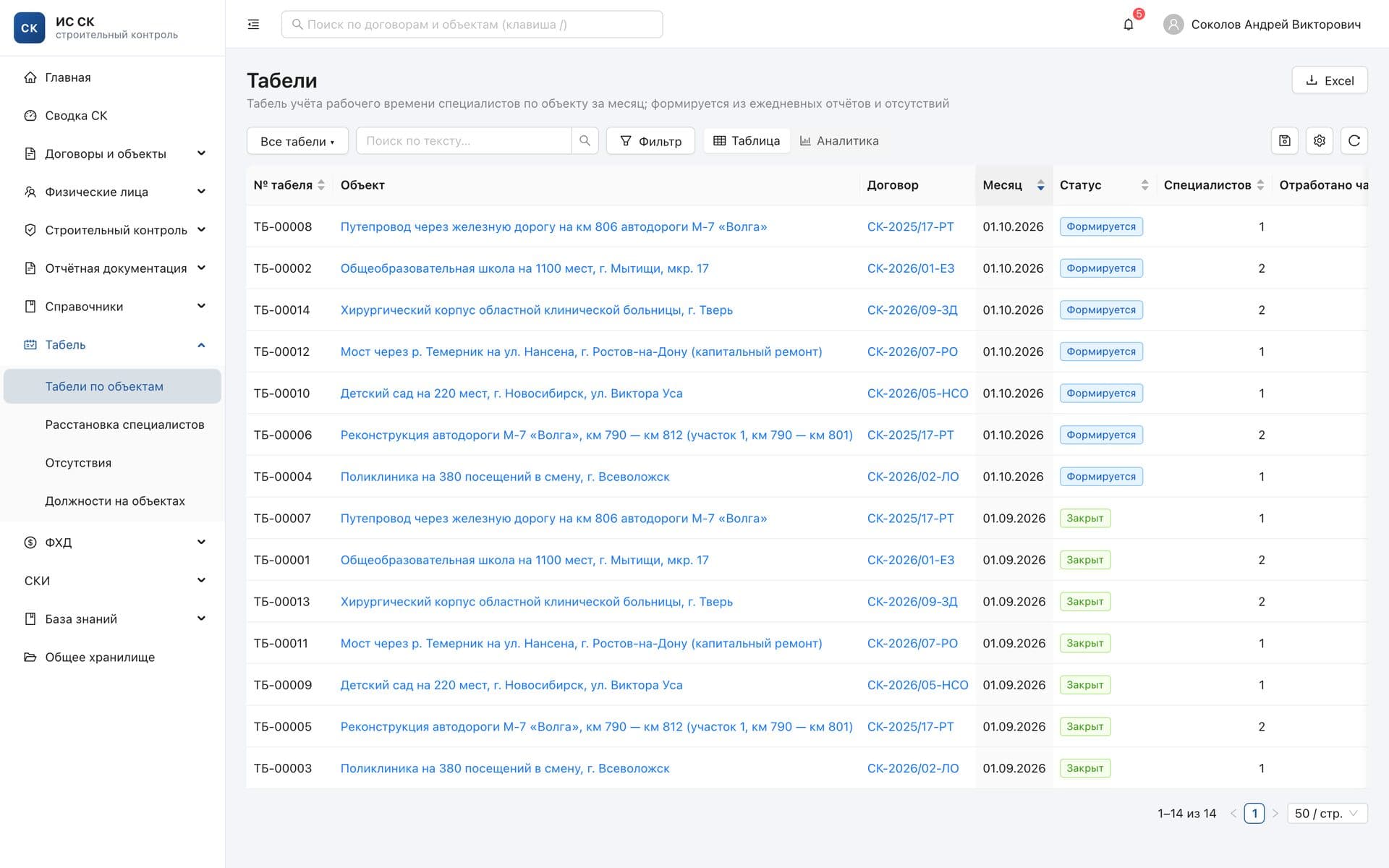This screenshot has width=1389, height=868.
Task: Open the 50 / стр. page size dropdown
Action: tap(1326, 814)
